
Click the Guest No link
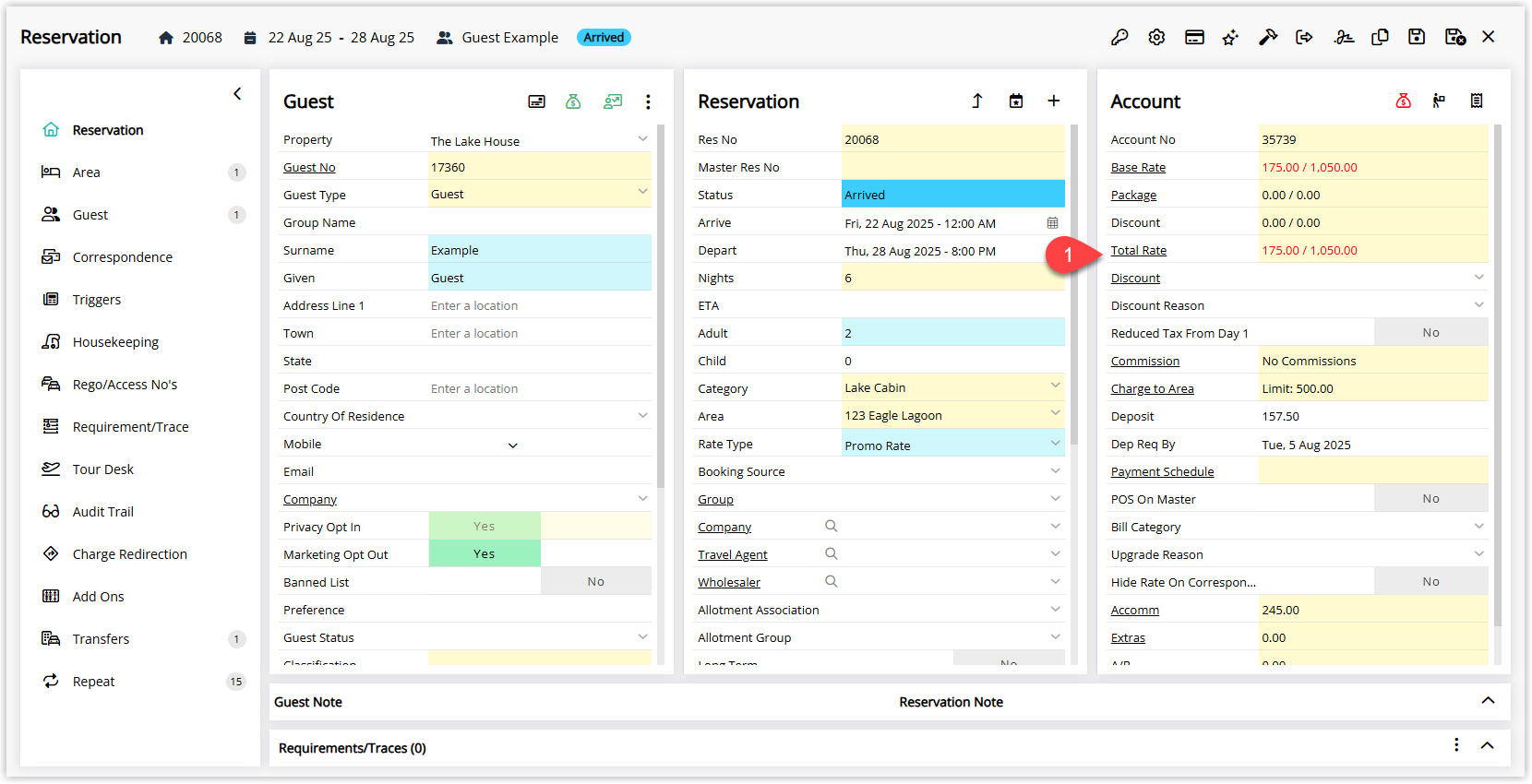click(x=309, y=167)
